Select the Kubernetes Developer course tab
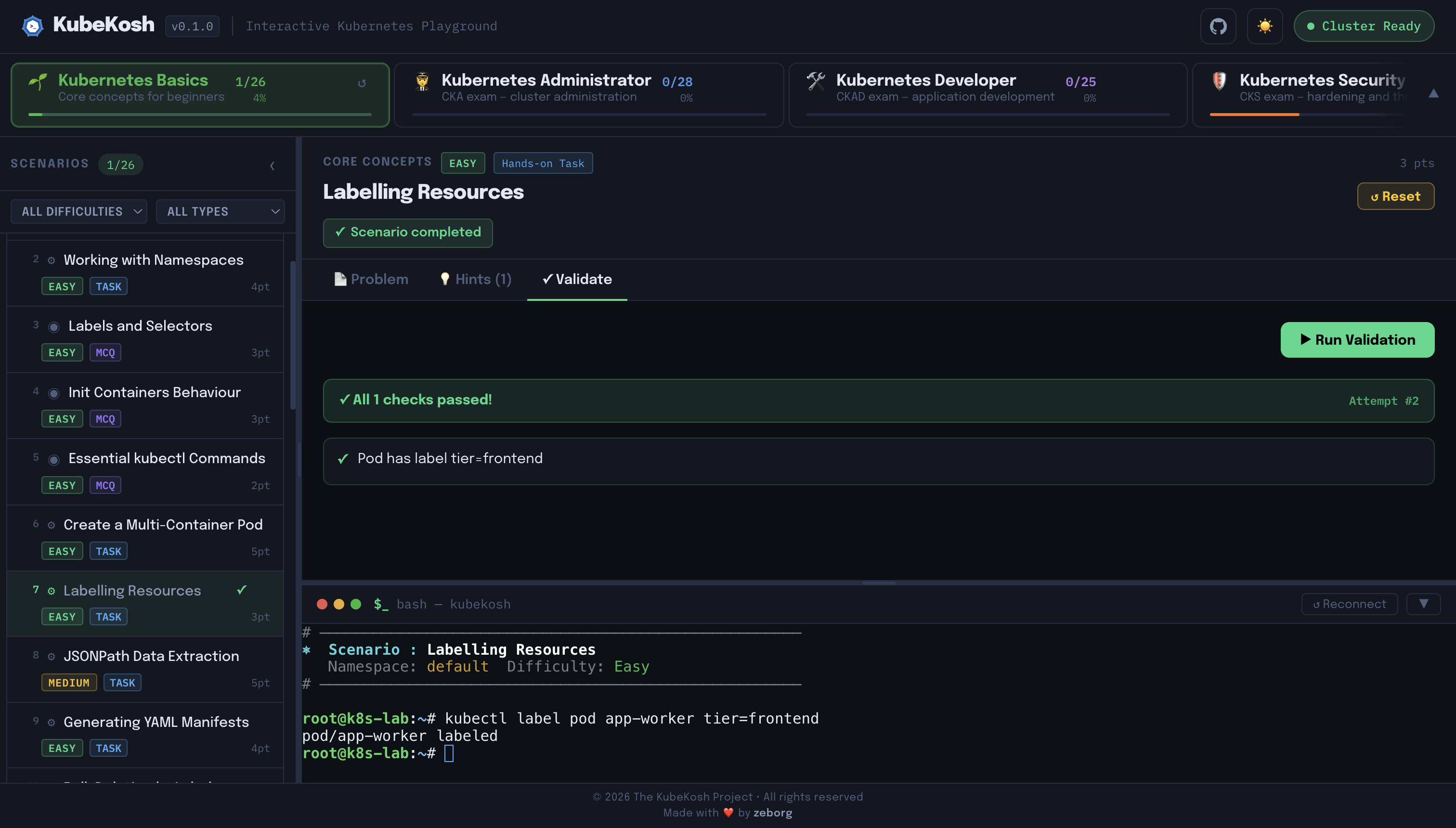1456x828 pixels. 988,94
